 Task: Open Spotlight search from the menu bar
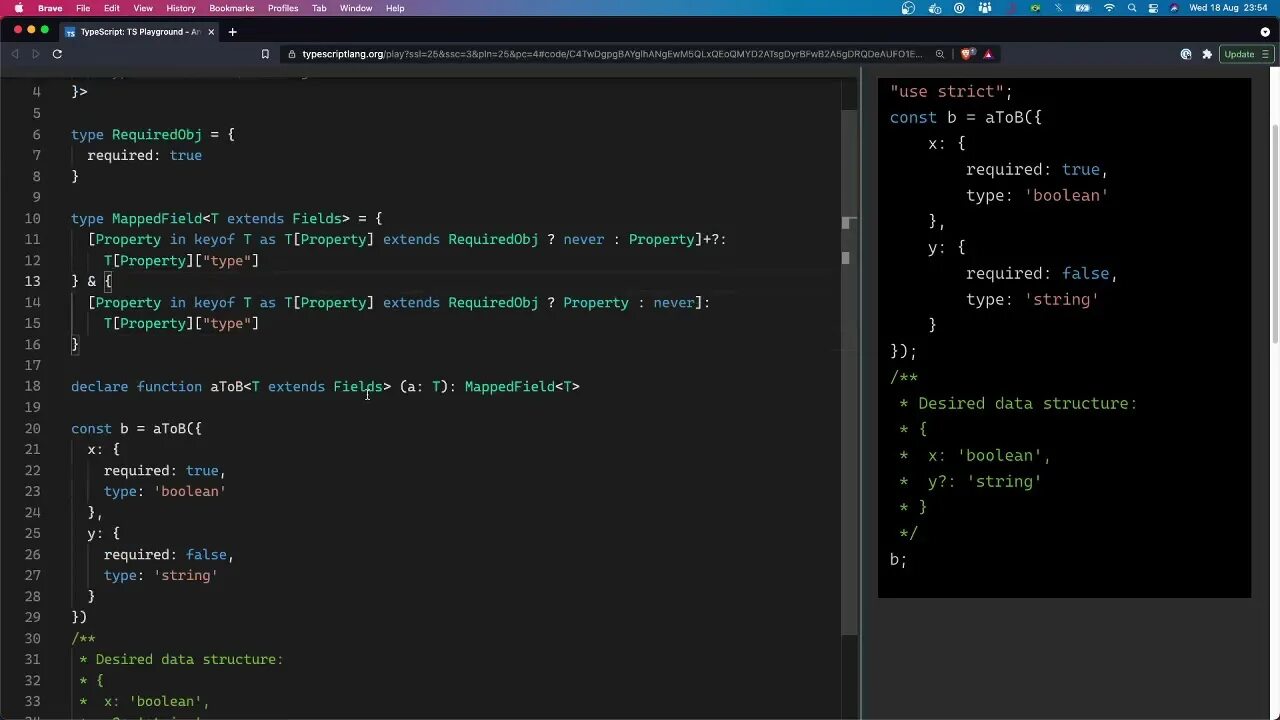(1132, 9)
